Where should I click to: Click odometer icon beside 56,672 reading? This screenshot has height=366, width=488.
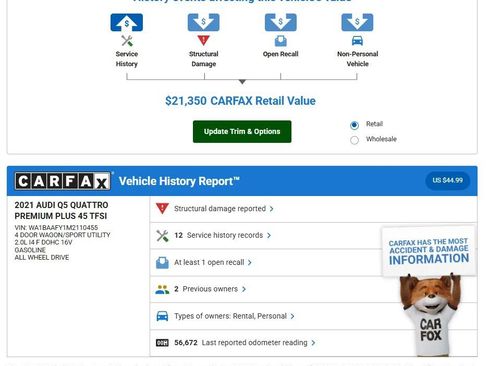tap(162, 343)
